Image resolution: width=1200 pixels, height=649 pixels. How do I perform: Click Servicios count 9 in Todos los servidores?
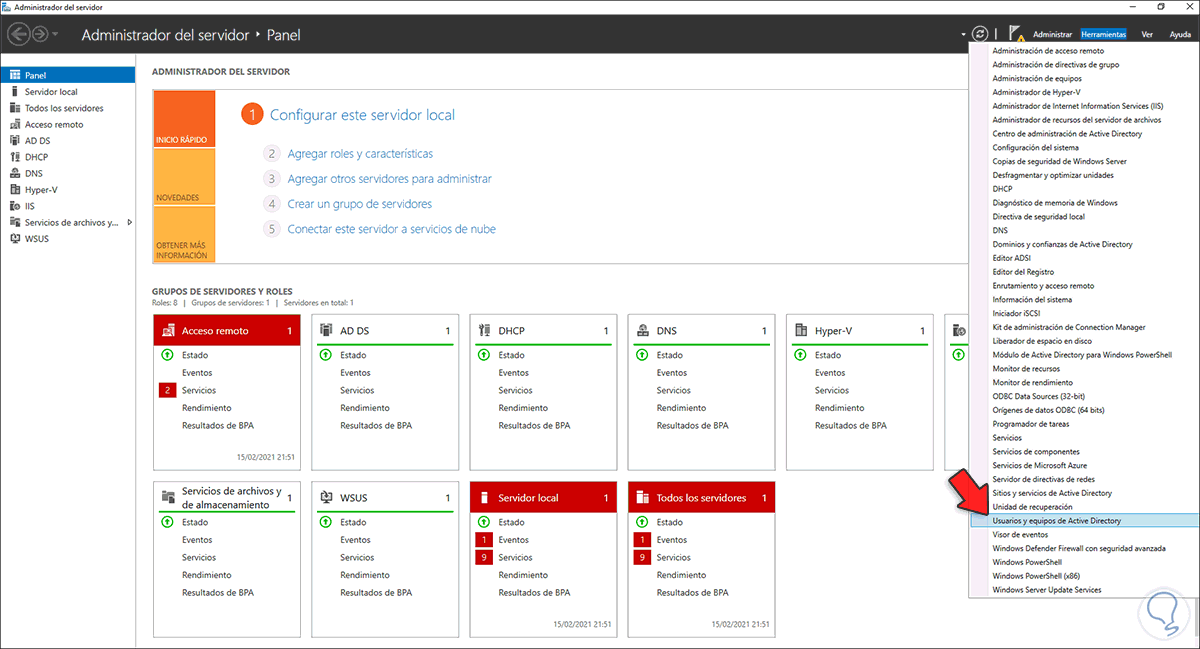coord(643,557)
